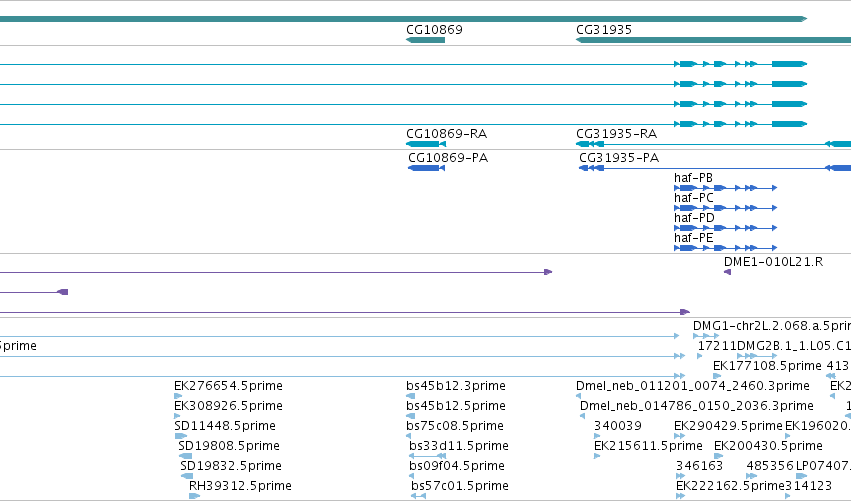Click the haf-PD feature label
Viewport: 851px width, 501px height.
tap(694, 218)
